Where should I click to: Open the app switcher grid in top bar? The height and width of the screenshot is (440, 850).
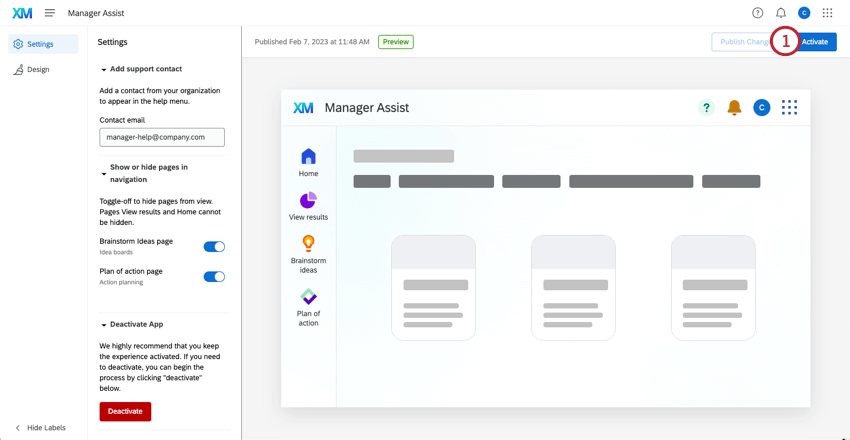click(827, 13)
